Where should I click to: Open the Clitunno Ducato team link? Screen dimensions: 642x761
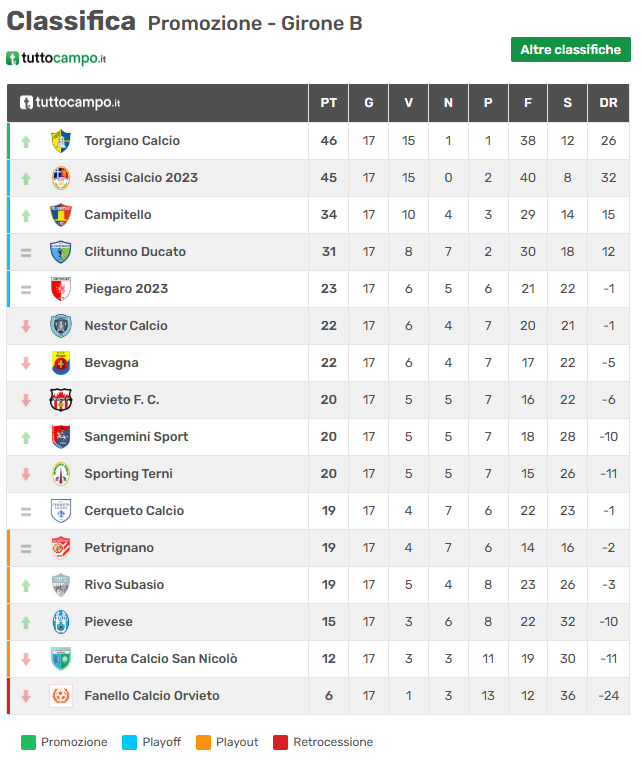(135, 252)
